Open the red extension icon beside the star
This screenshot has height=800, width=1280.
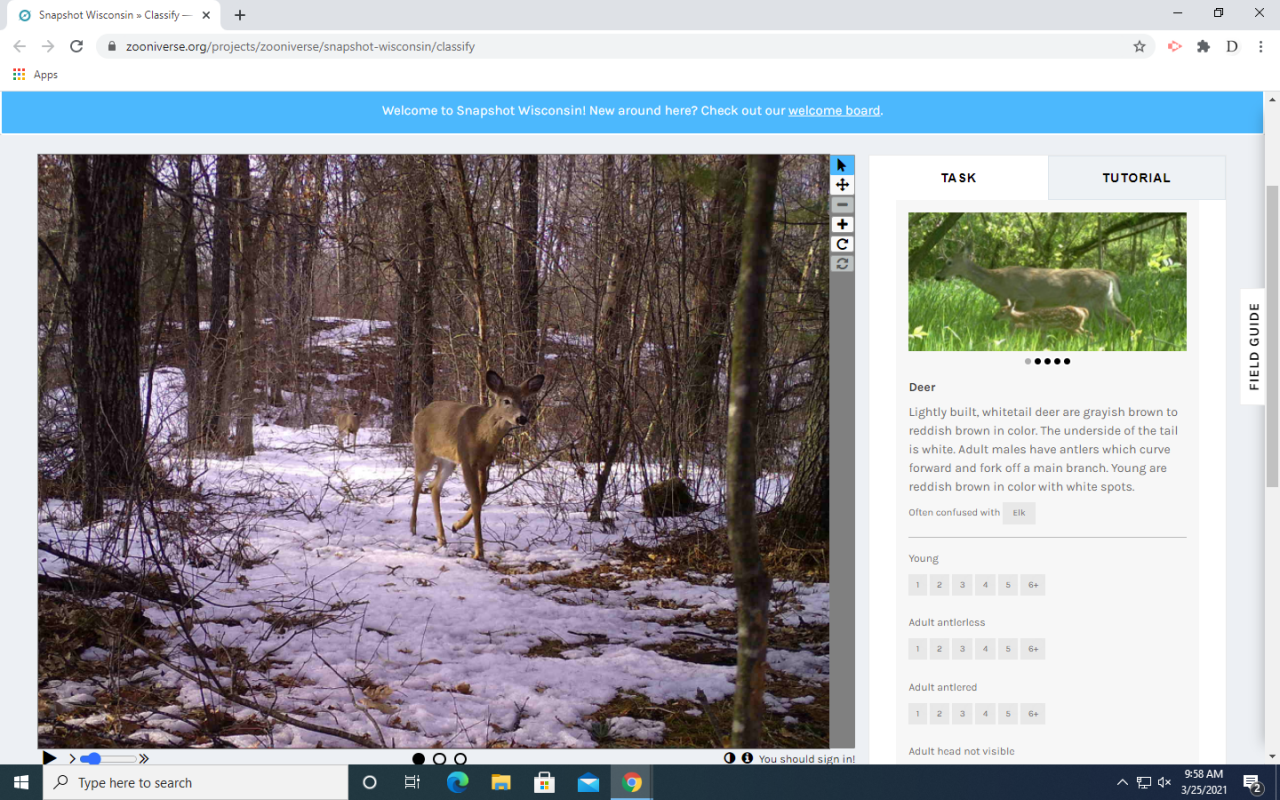(x=1175, y=46)
